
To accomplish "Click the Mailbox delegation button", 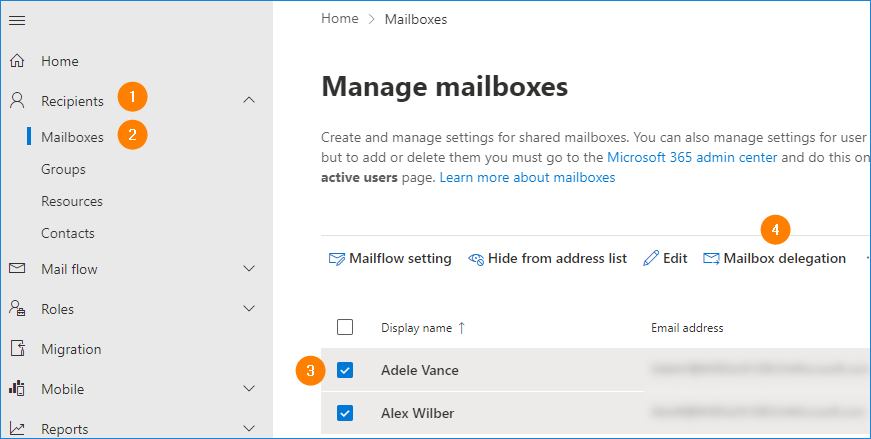I will pos(775,258).
